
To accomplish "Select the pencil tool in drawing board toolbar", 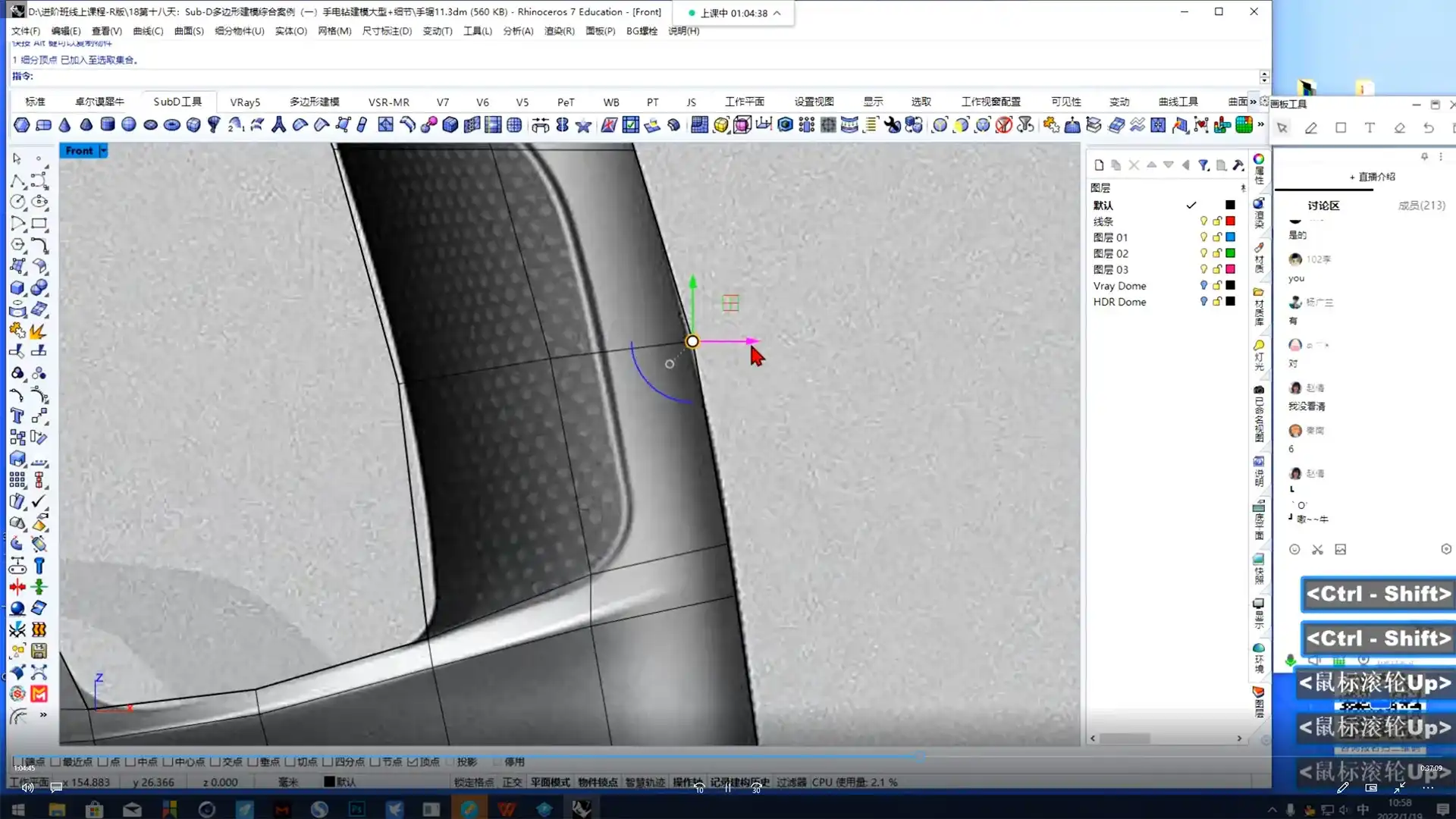I will [1311, 128].
